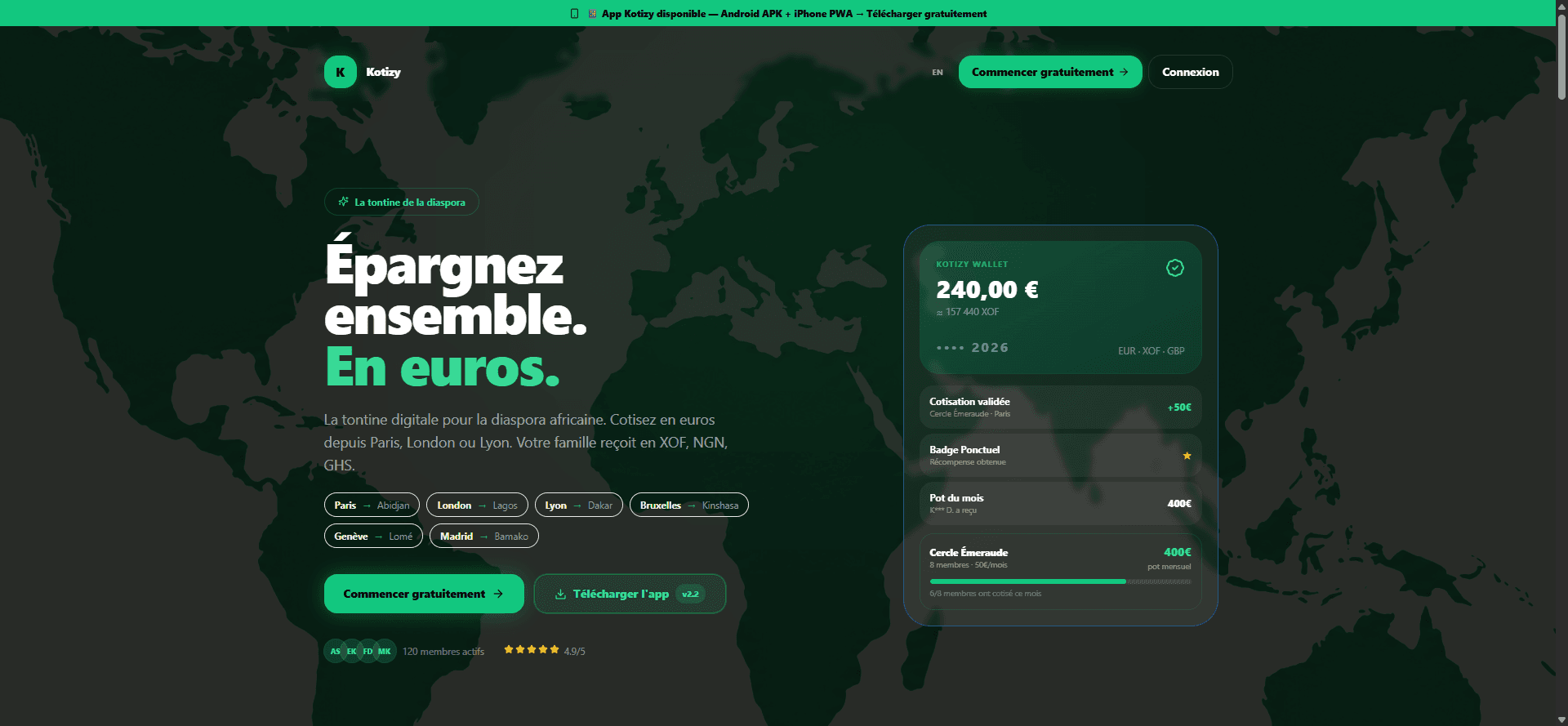Click the Kotizy K logo icon

click(x=341, y=72)
